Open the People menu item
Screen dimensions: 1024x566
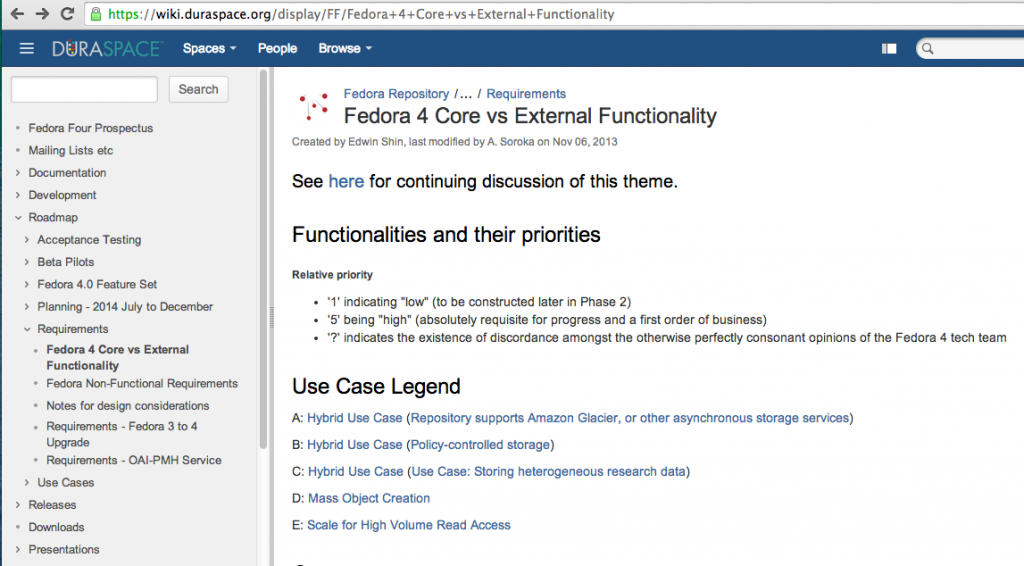[x=277, y=48]
